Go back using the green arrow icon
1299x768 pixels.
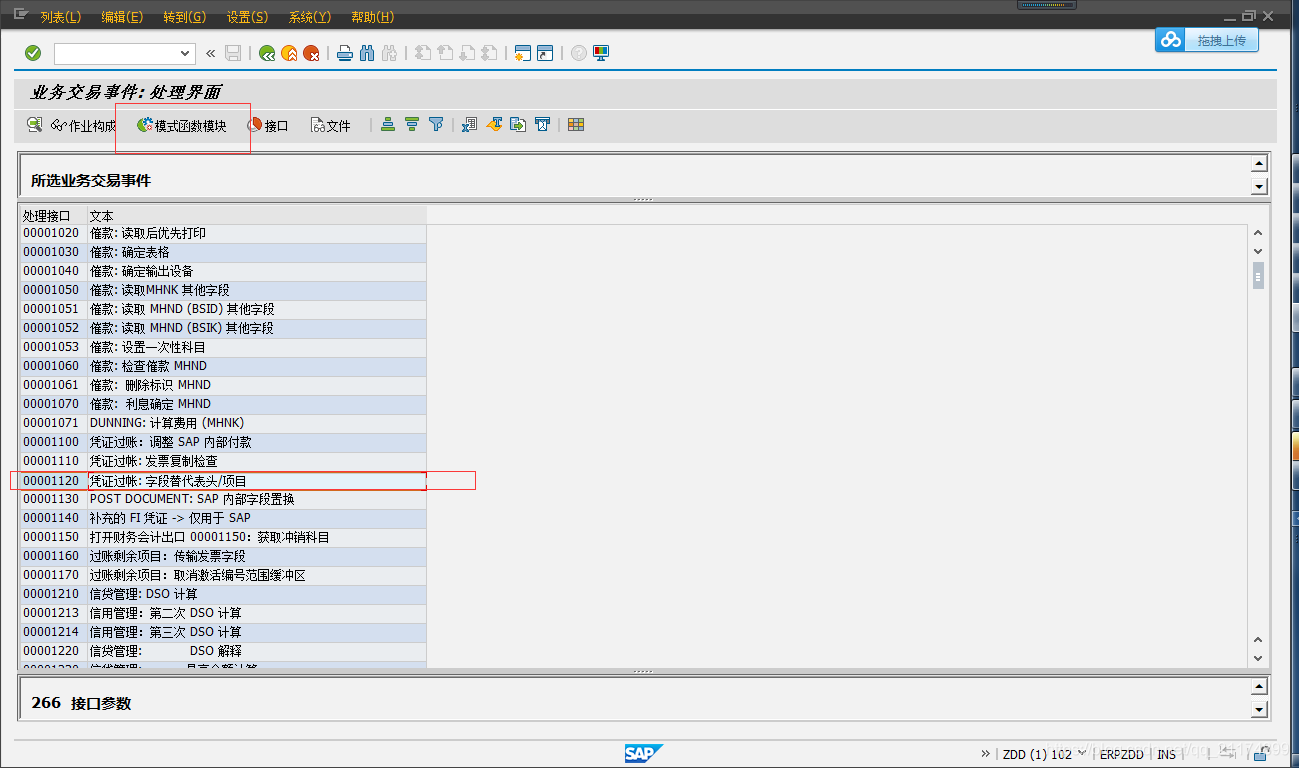click(267, 52)
